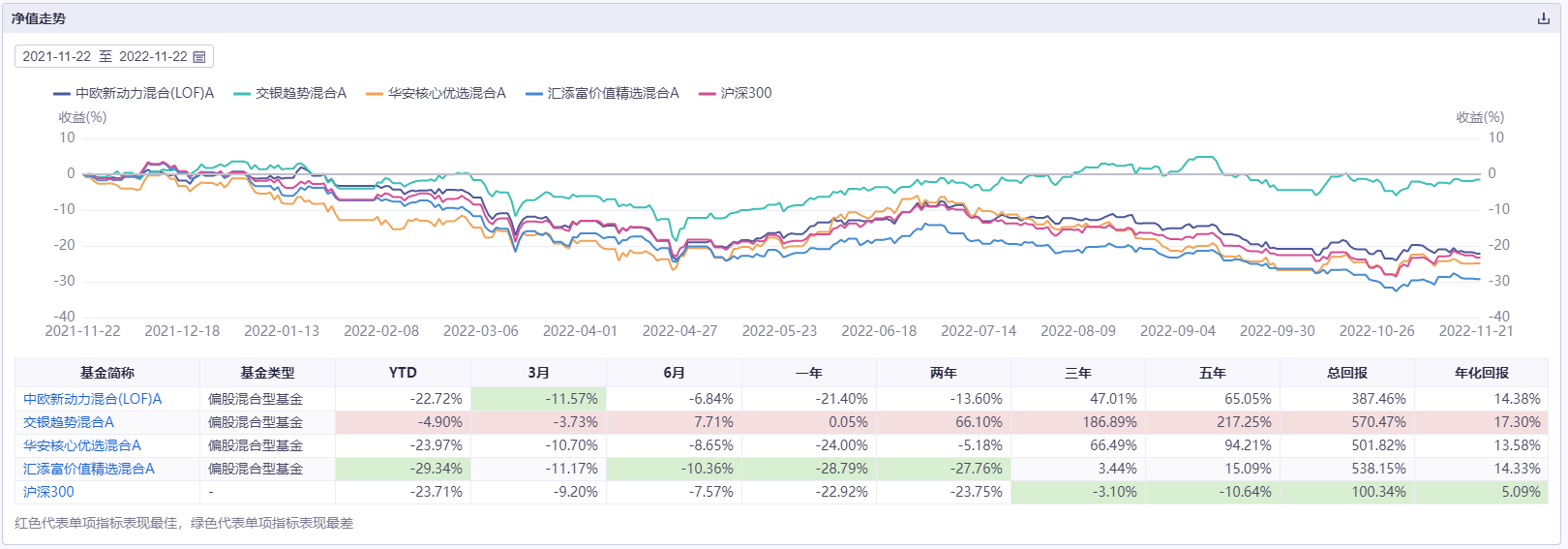This screenshot has width=1568, height=549.
Task: Hide the 华安核心优选混合A chart line
Action: pyautogui.click(x=436, y=93)
